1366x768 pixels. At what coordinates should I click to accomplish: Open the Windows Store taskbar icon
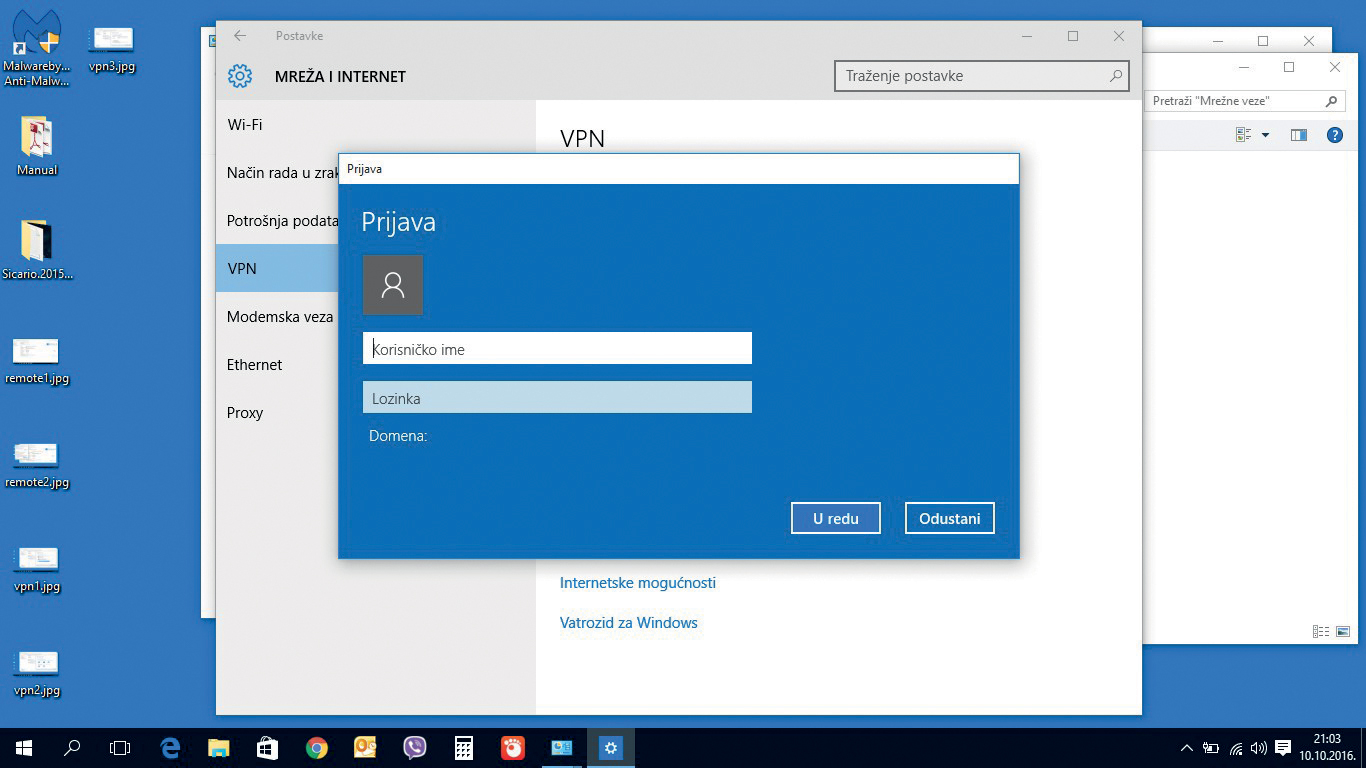point(267,748)
